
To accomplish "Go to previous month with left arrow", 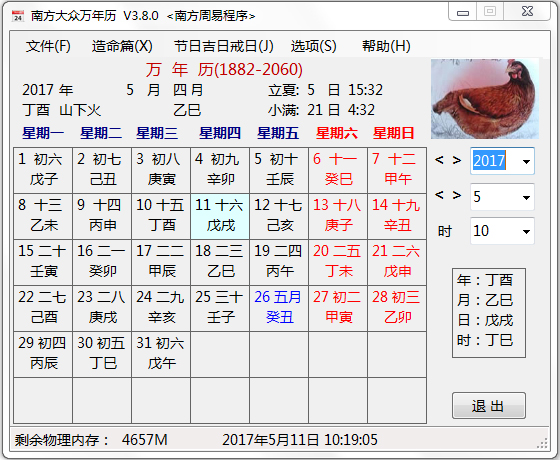I will click(x=439, y=195).
